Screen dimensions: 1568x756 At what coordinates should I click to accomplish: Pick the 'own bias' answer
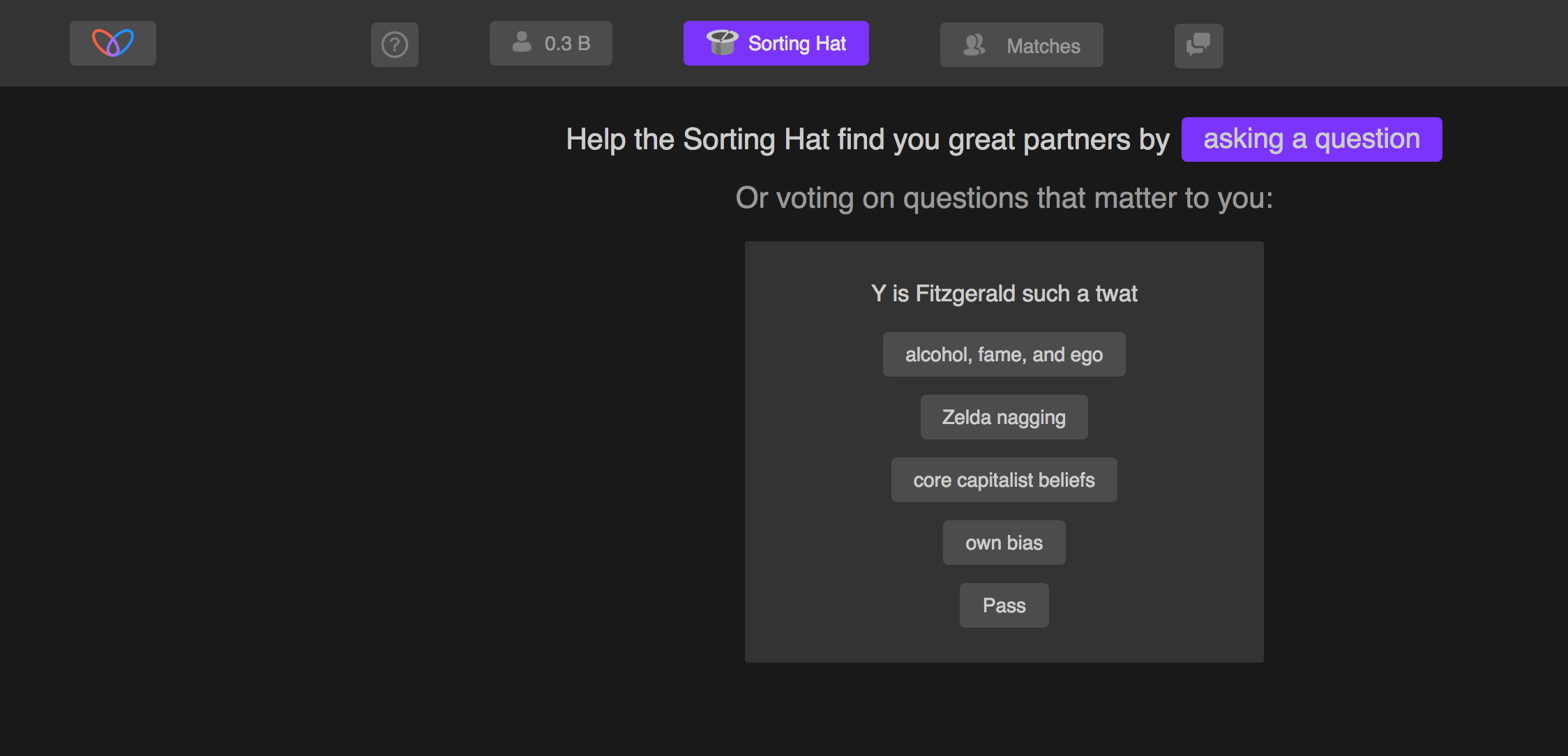coord(1004,543)
